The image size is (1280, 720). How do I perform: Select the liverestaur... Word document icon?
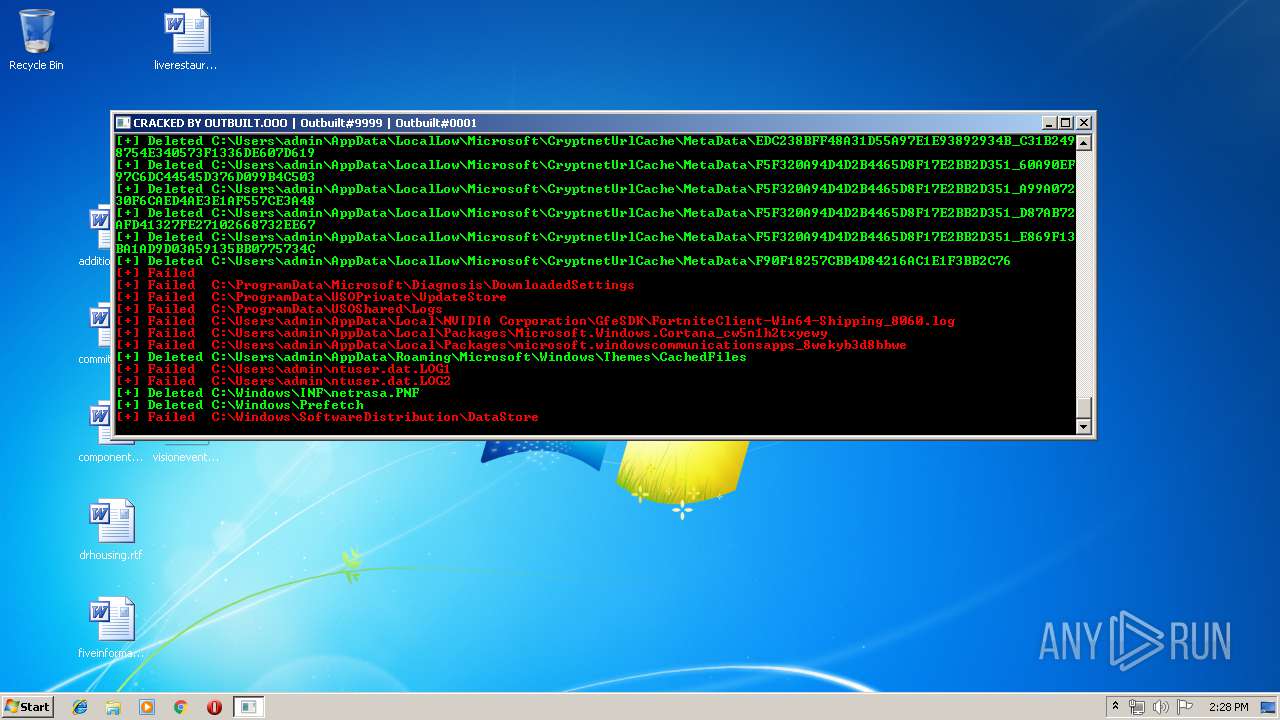pyautogui.click(x=186, y=40)
